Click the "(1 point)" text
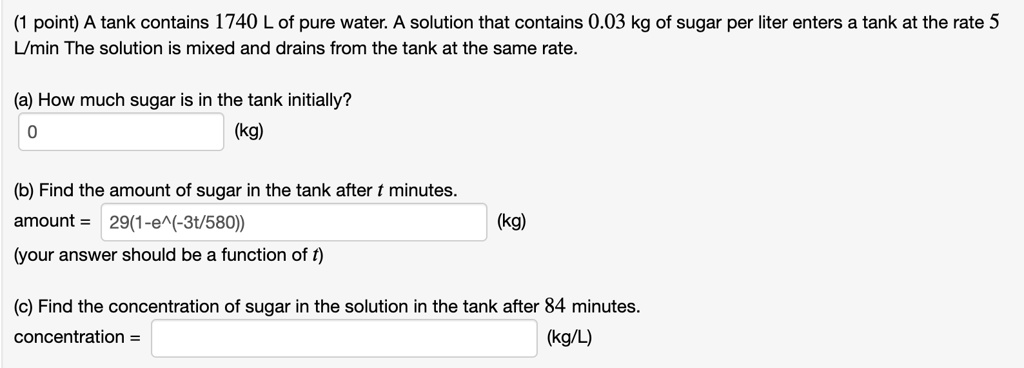This screenshot has width=1024, height=368. coord(46,23)
